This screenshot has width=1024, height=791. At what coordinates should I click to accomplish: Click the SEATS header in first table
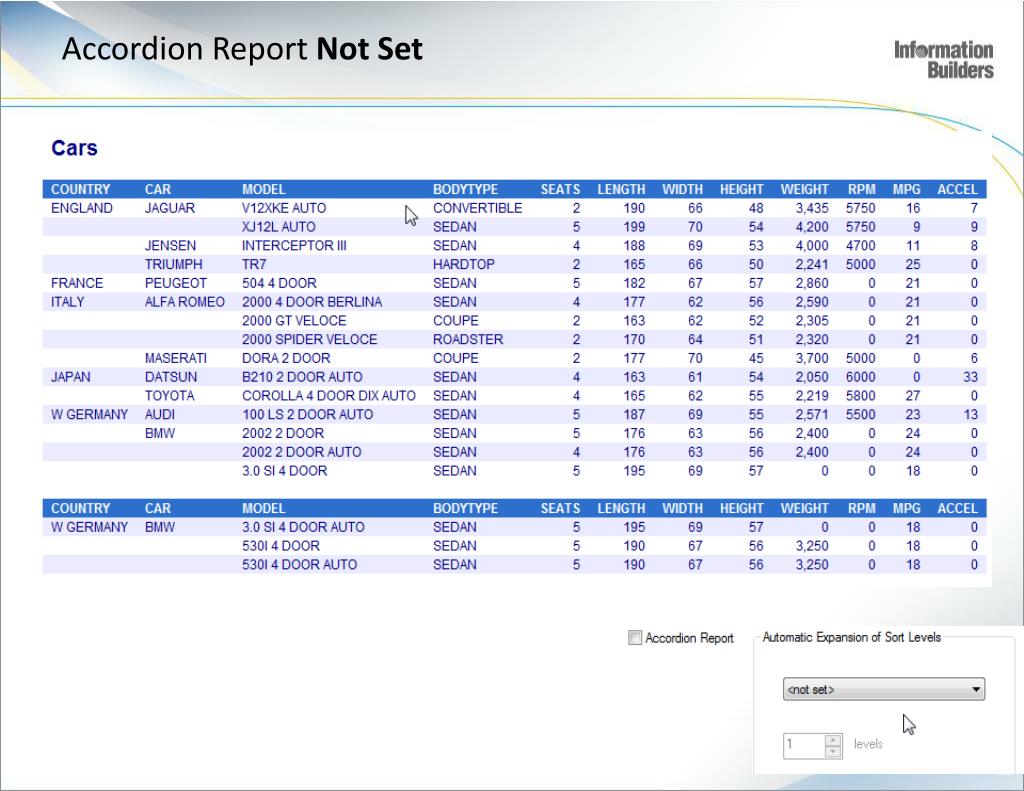pyautogui.click(x=560, y=189)
